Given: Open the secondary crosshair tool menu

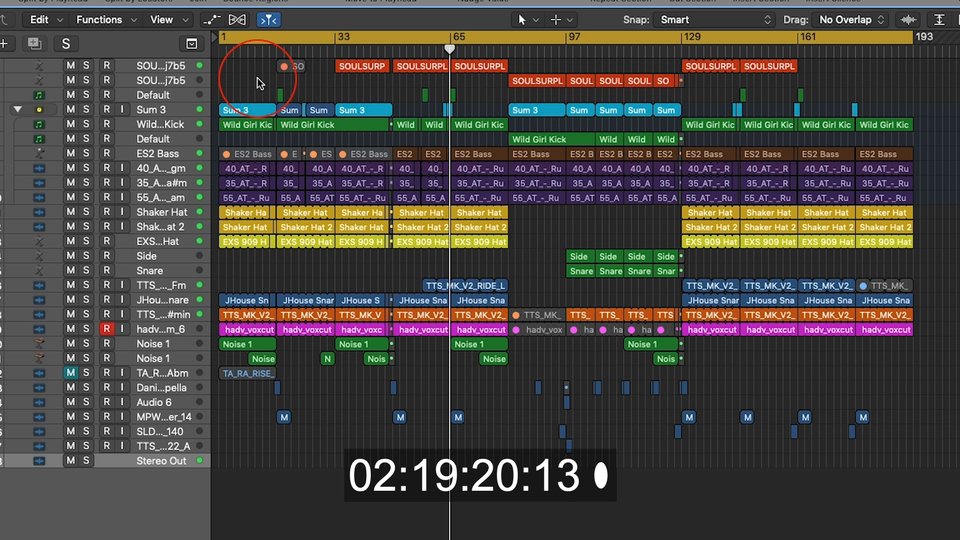Looking at the screenshot, I should 561,20.
